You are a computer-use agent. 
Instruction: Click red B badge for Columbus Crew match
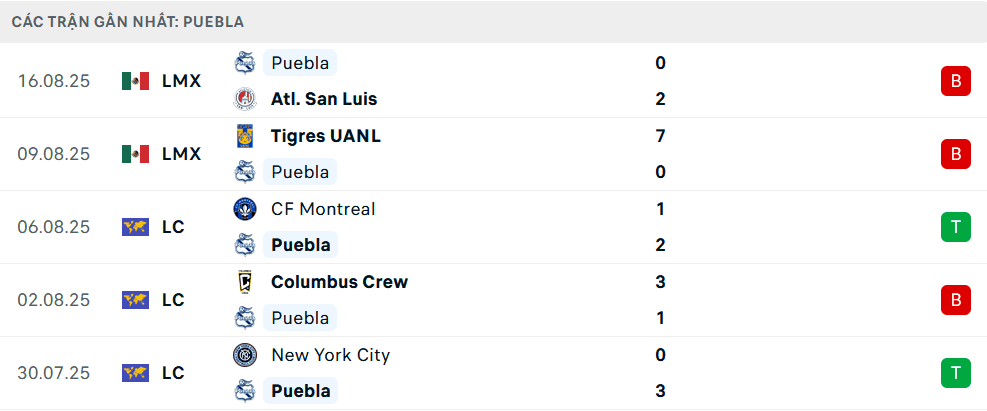click(955, 300)
